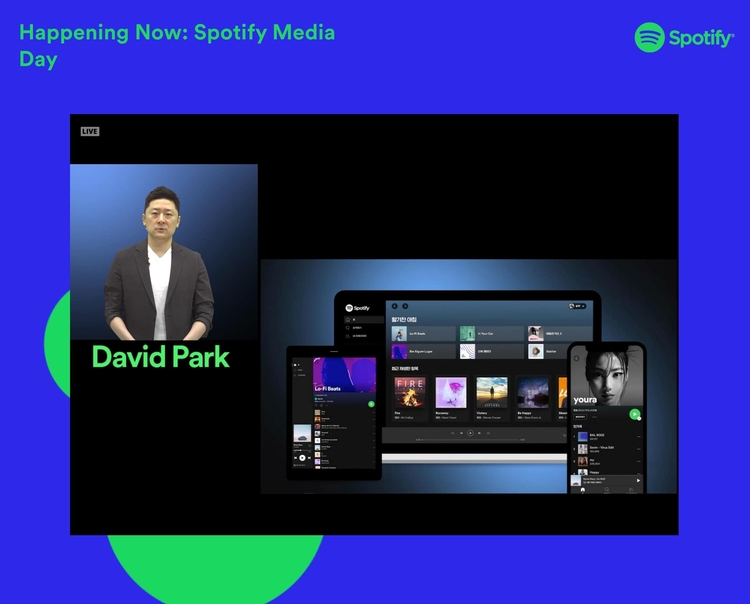Click the Spotify logo in the top-right corner
Viewport: 750px width, 604px height.
coord(684,38)
